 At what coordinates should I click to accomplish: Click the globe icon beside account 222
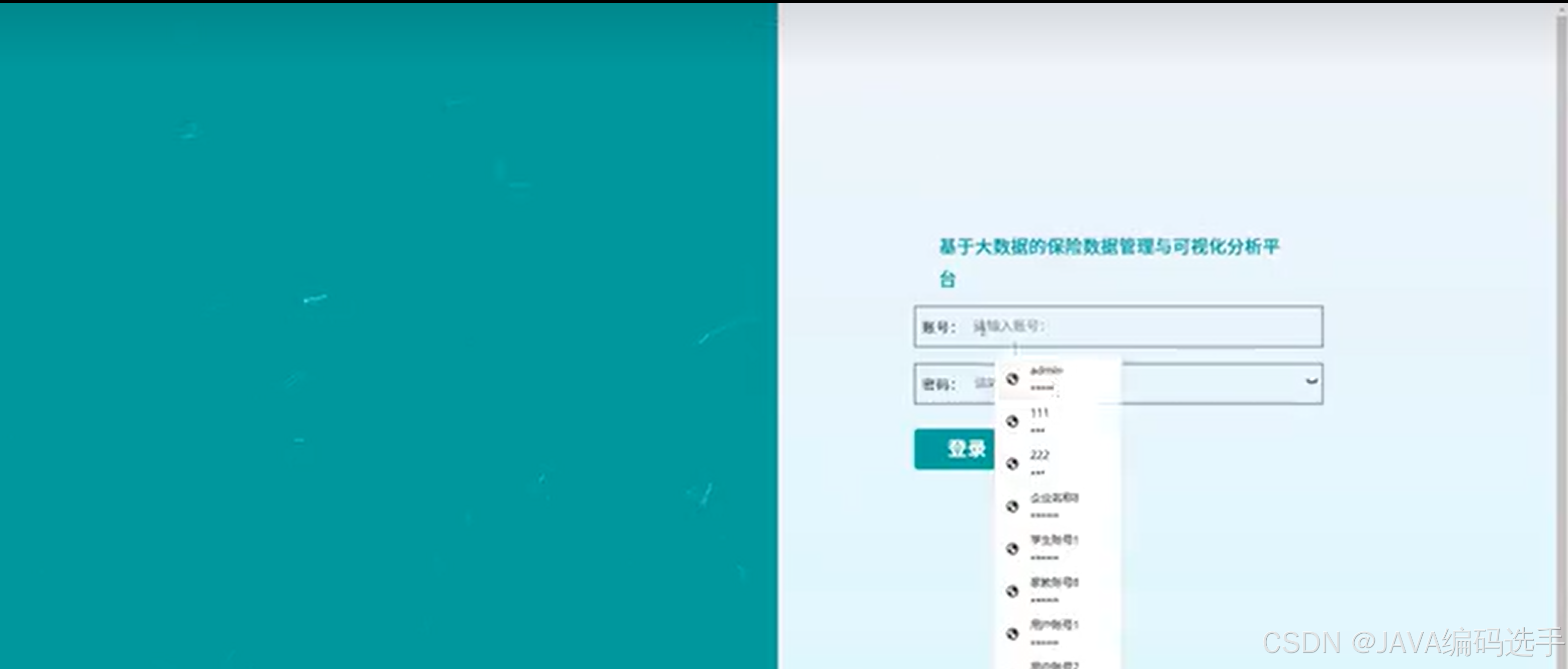point(1013,463)
